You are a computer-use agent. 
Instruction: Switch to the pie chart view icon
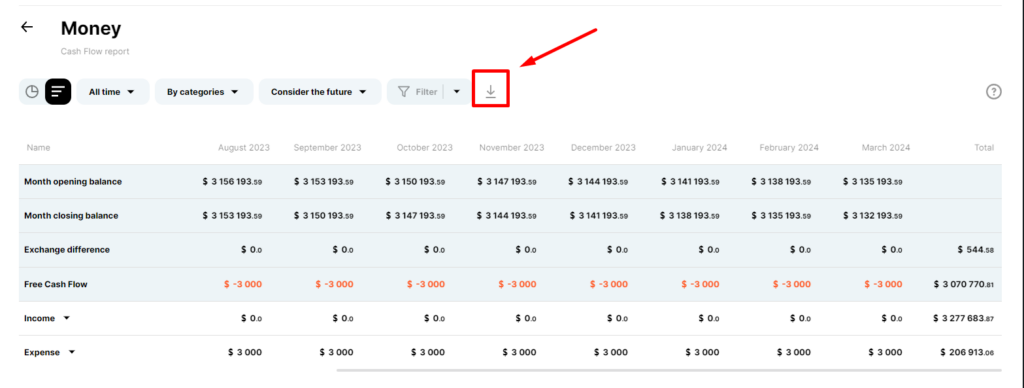coord(32,92)
